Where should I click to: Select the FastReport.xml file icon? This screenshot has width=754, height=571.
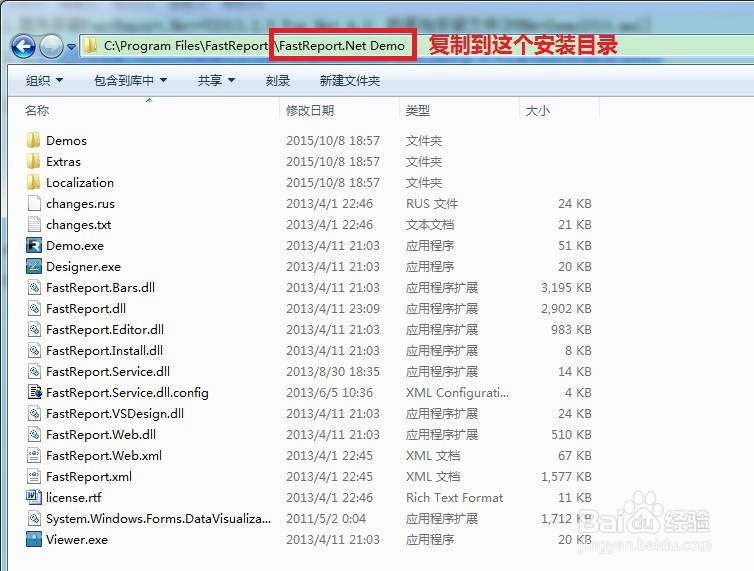(34, 477)
